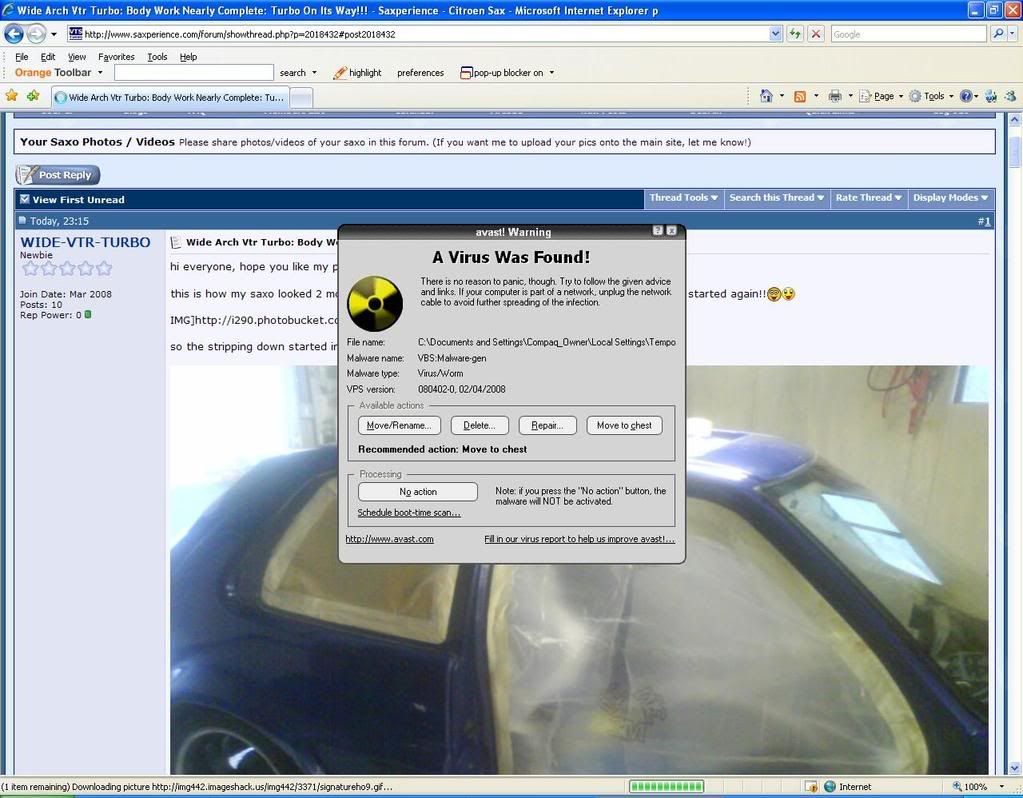Click the IE Forward arrow button
Image resolution: width=1023 pixels, height=798 pixels.
37,33
